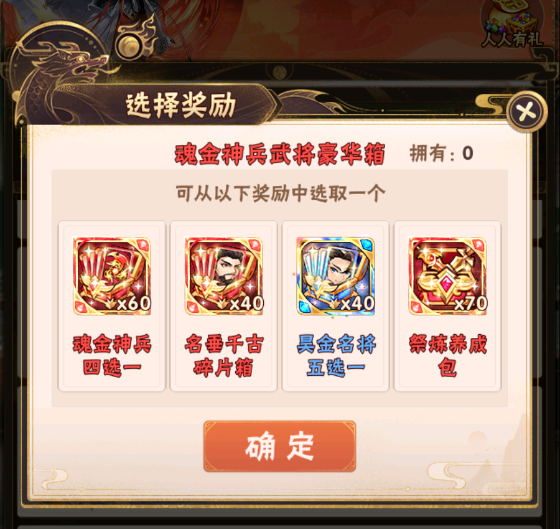This screenshot has width=560, height=529.
Task: Click the x70 quantity badge
Action: [x=470, y=304]
